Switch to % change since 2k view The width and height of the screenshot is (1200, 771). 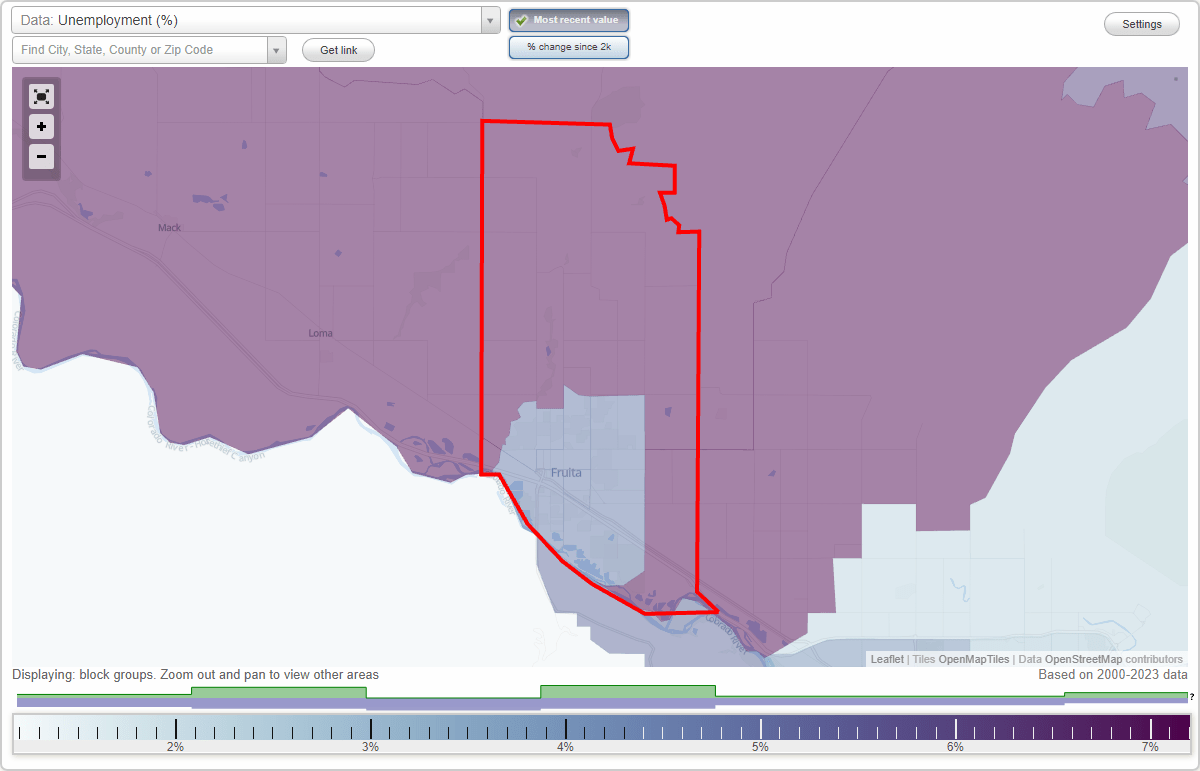pos(569,46)
